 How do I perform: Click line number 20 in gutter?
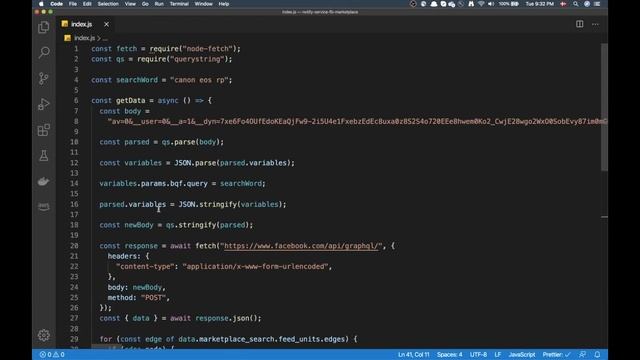(x=74, y=246)
